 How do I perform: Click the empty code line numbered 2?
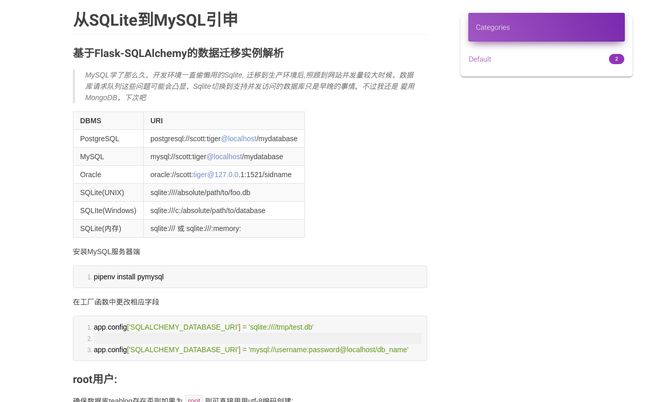(x=257, y=339)
